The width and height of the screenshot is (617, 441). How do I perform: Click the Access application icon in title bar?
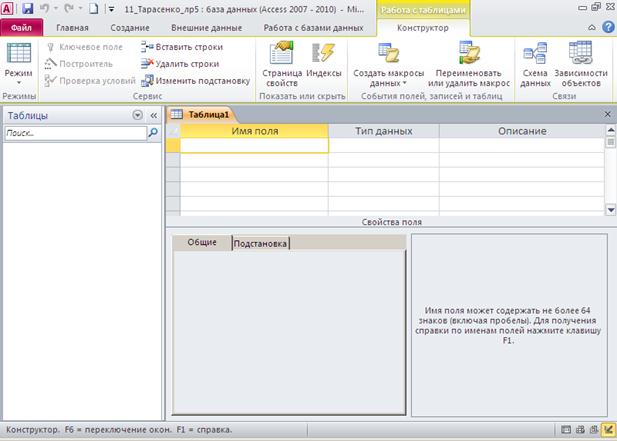[x=7, y=8]
